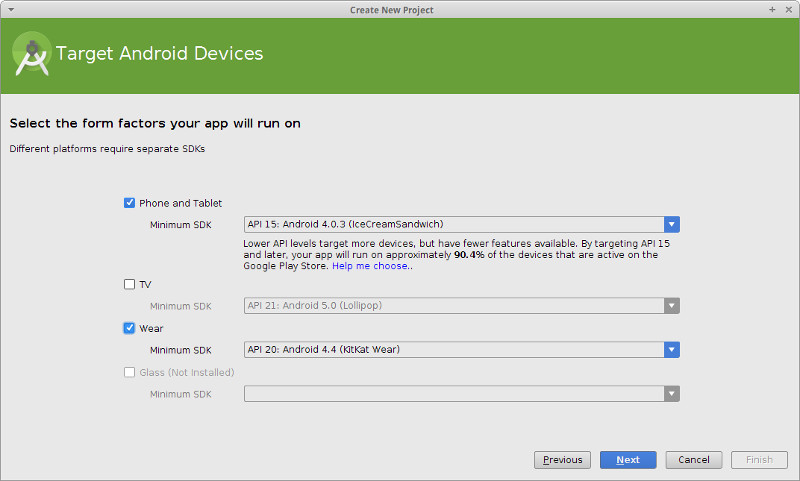The height and width of the screenshot is (481, 800).
Task: Uncheck the Phone and Tablet checkbox
Action: click(129, 203)
